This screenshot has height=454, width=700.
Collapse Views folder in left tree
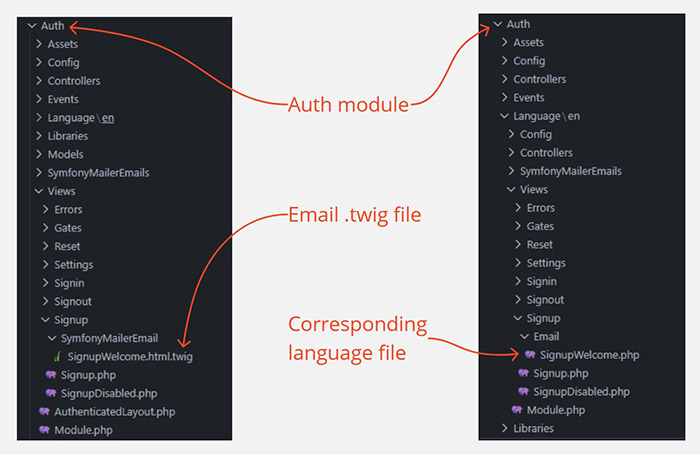coord(39,191)
